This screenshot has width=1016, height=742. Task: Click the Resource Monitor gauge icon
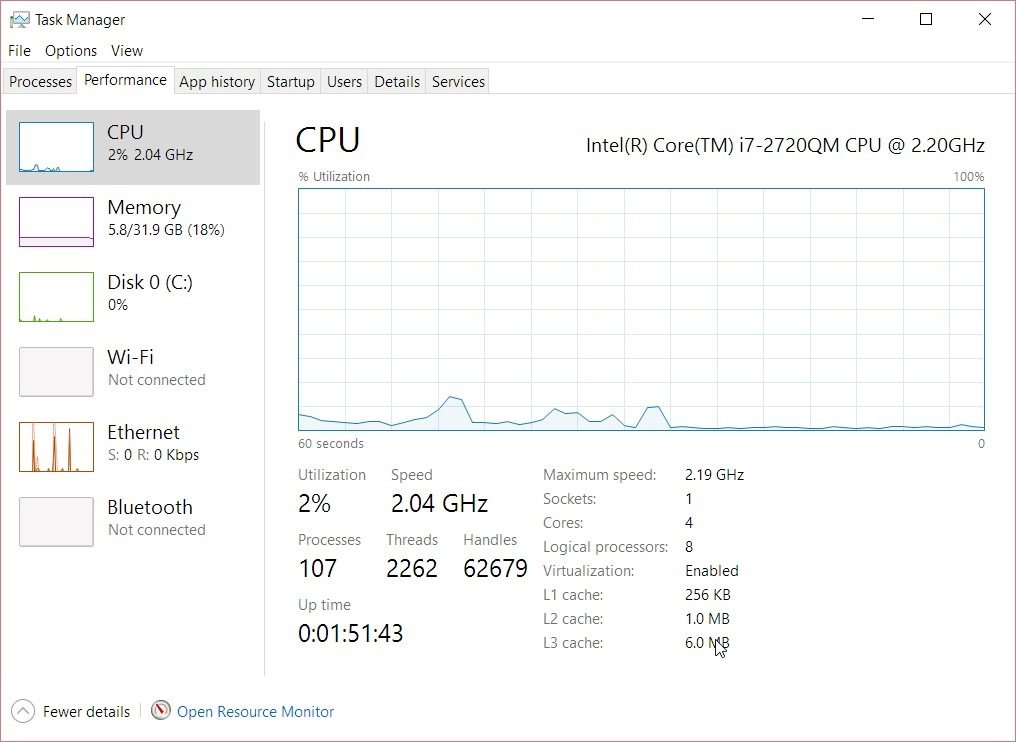tap(161, 710)
